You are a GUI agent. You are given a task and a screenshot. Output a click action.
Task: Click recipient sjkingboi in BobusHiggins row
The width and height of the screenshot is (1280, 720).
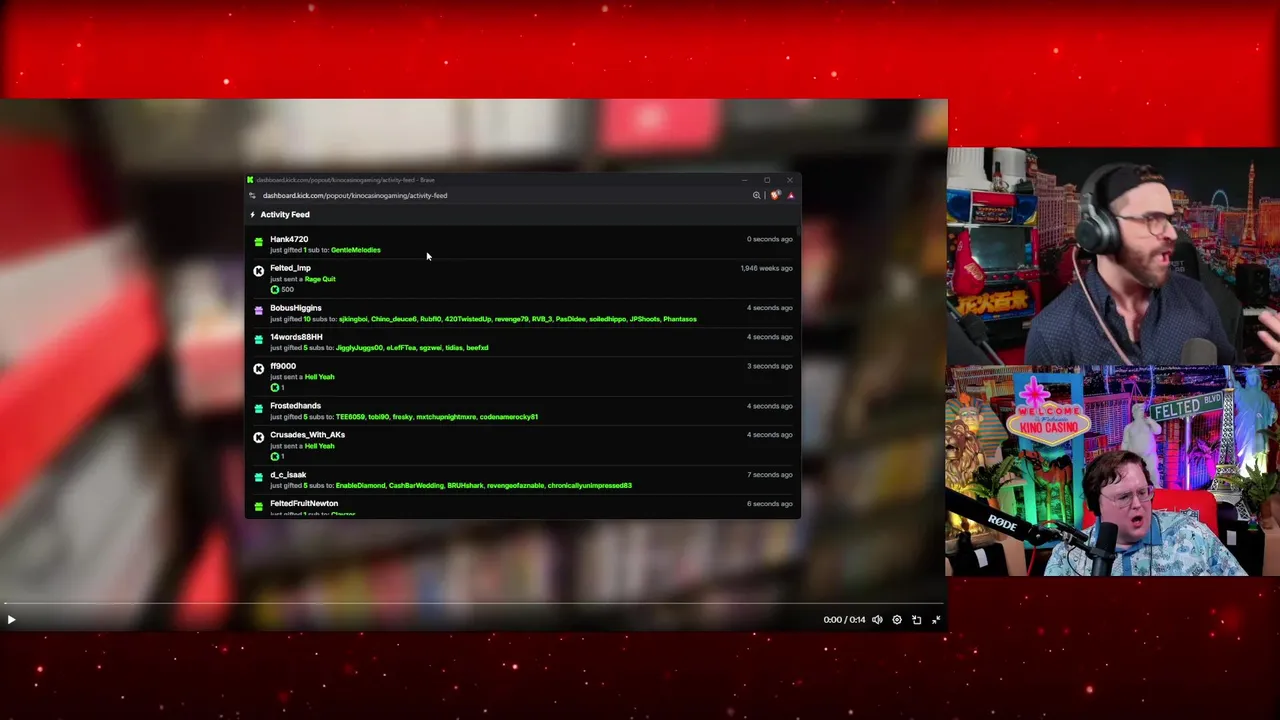click(353, 319)
